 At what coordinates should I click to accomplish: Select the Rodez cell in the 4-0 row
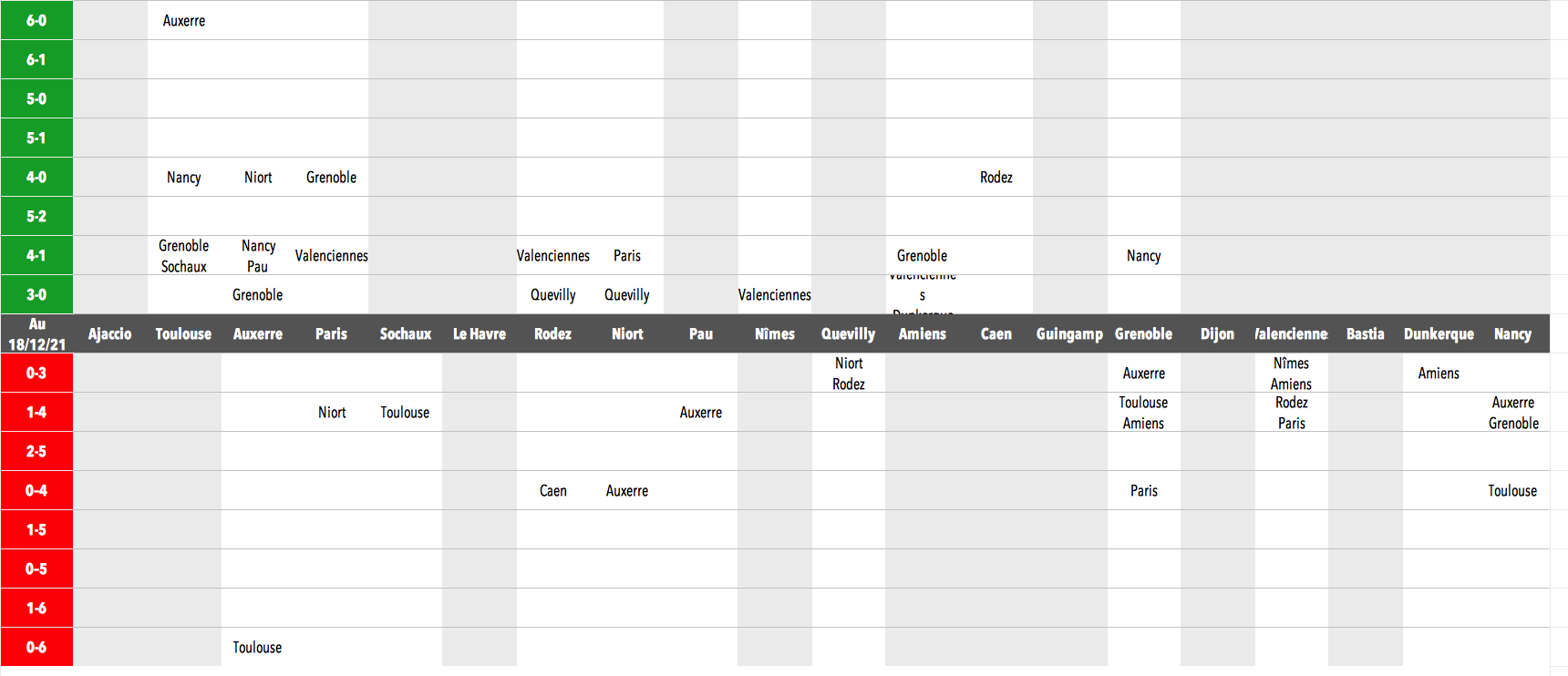(996, 177)
